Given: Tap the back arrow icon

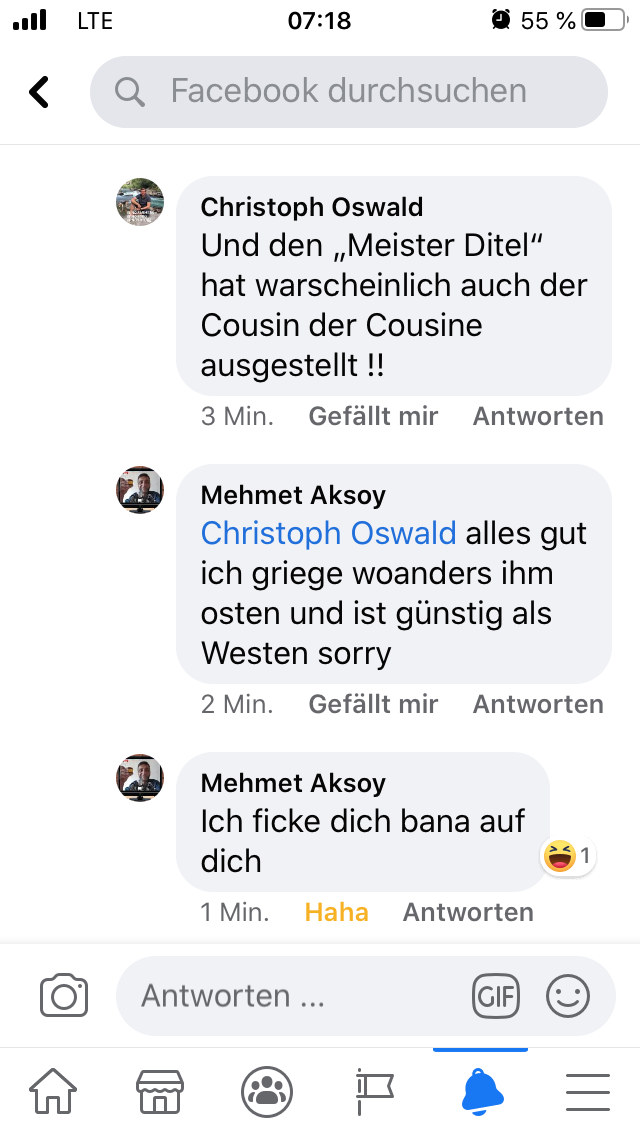Looking at the screenshot, I should coord(39,92).
